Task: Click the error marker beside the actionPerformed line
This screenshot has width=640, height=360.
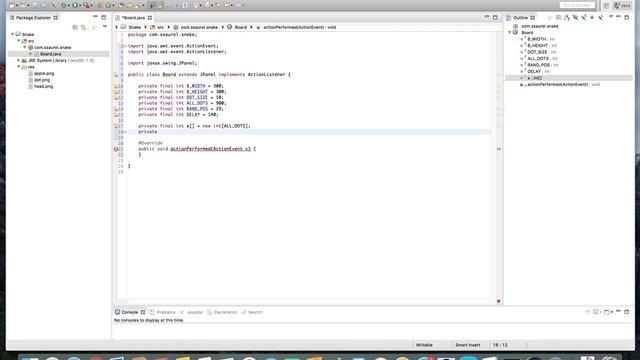Action: click(116, 149)
